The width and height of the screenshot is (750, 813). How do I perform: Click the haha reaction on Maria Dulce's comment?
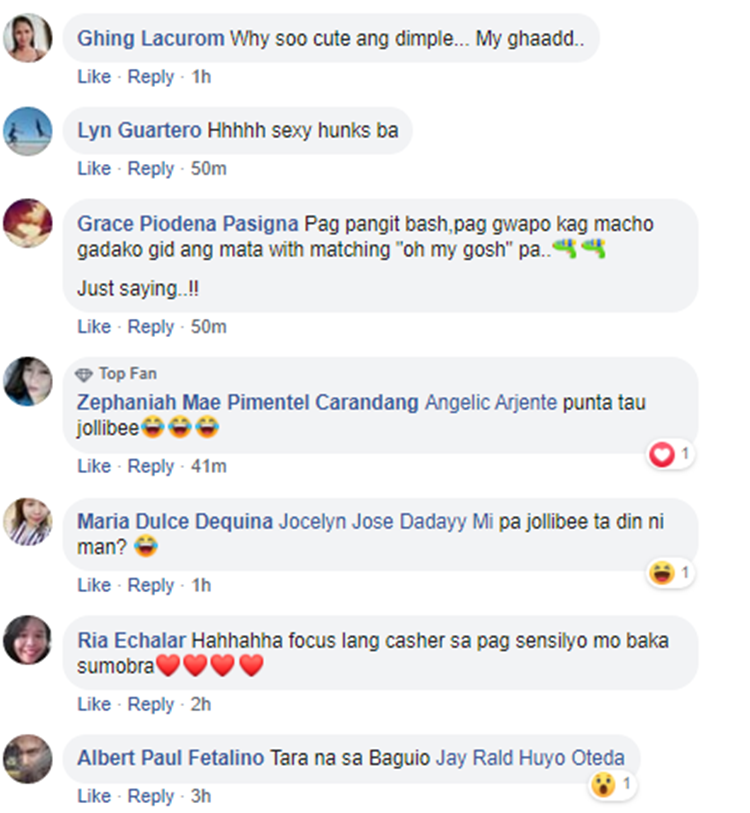coord(662,573)
